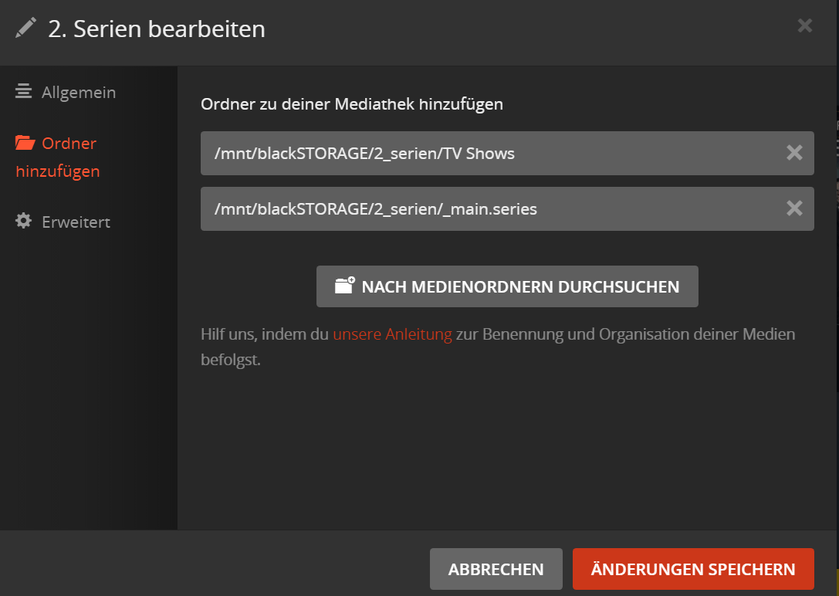The width and height of the screenshot is (839, 596).
Task: Switch to the Allgemein tab
Action: (x=78, y=92)
